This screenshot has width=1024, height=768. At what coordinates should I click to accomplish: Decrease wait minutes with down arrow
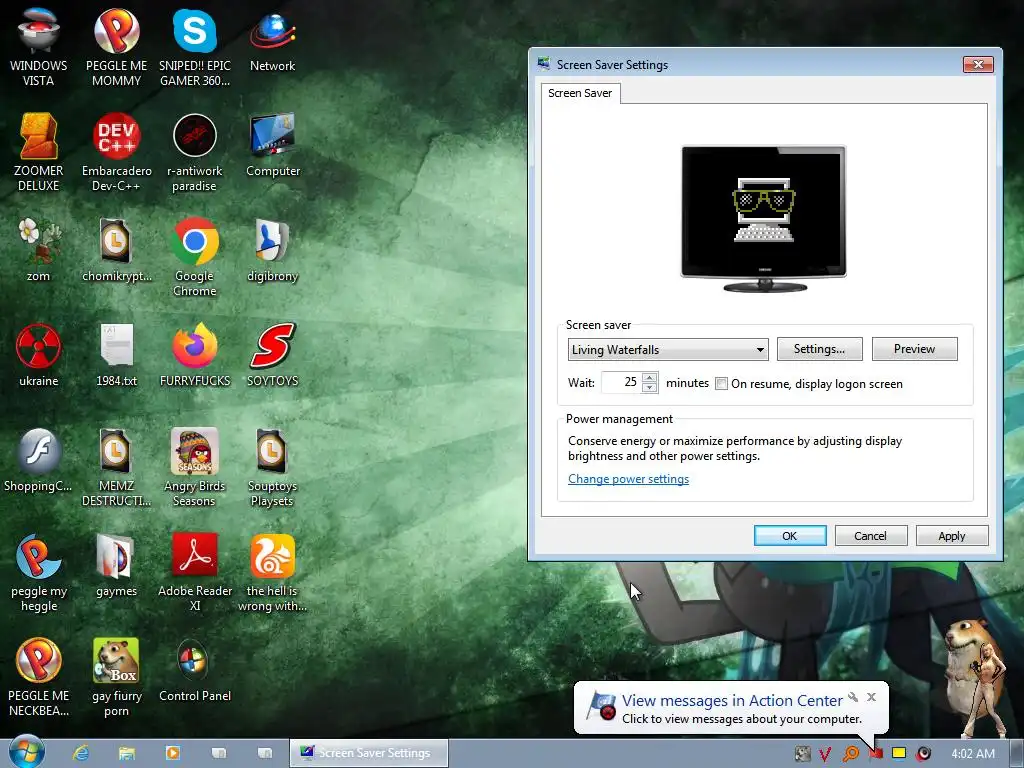point(649,387)
